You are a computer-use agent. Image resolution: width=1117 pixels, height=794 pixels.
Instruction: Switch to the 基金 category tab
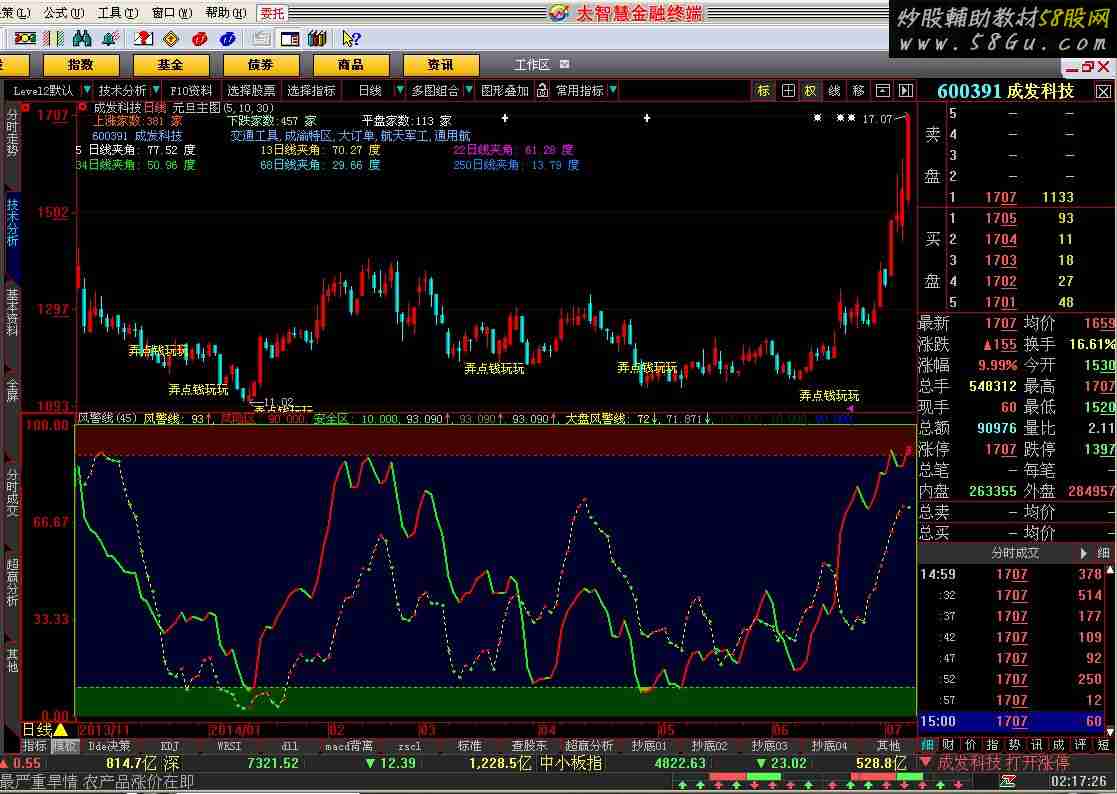click(170, 65)
